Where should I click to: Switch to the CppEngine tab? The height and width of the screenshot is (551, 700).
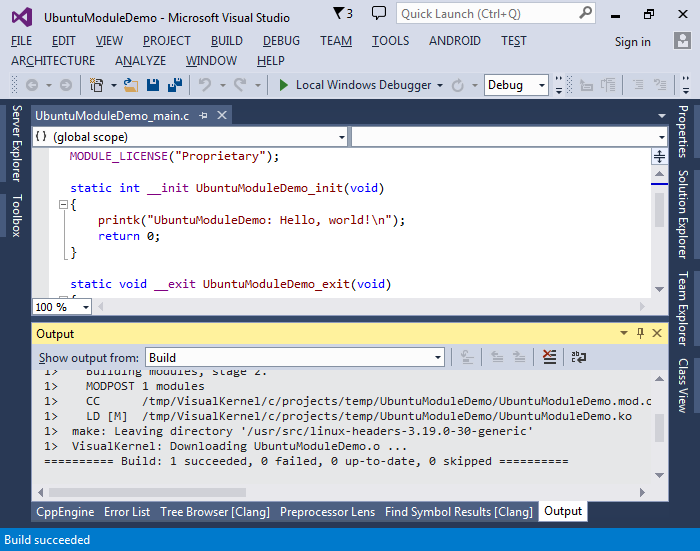[x=65, y=512]
